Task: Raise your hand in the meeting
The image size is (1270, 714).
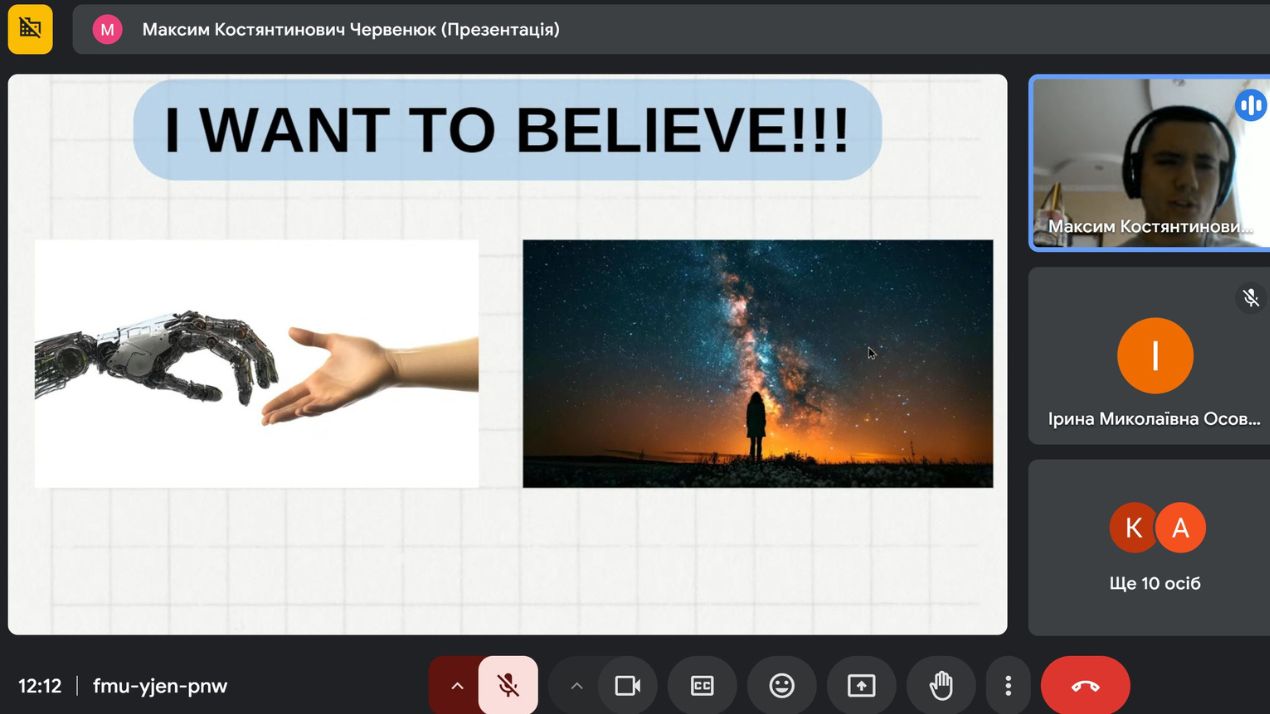Action: [941, 685]
